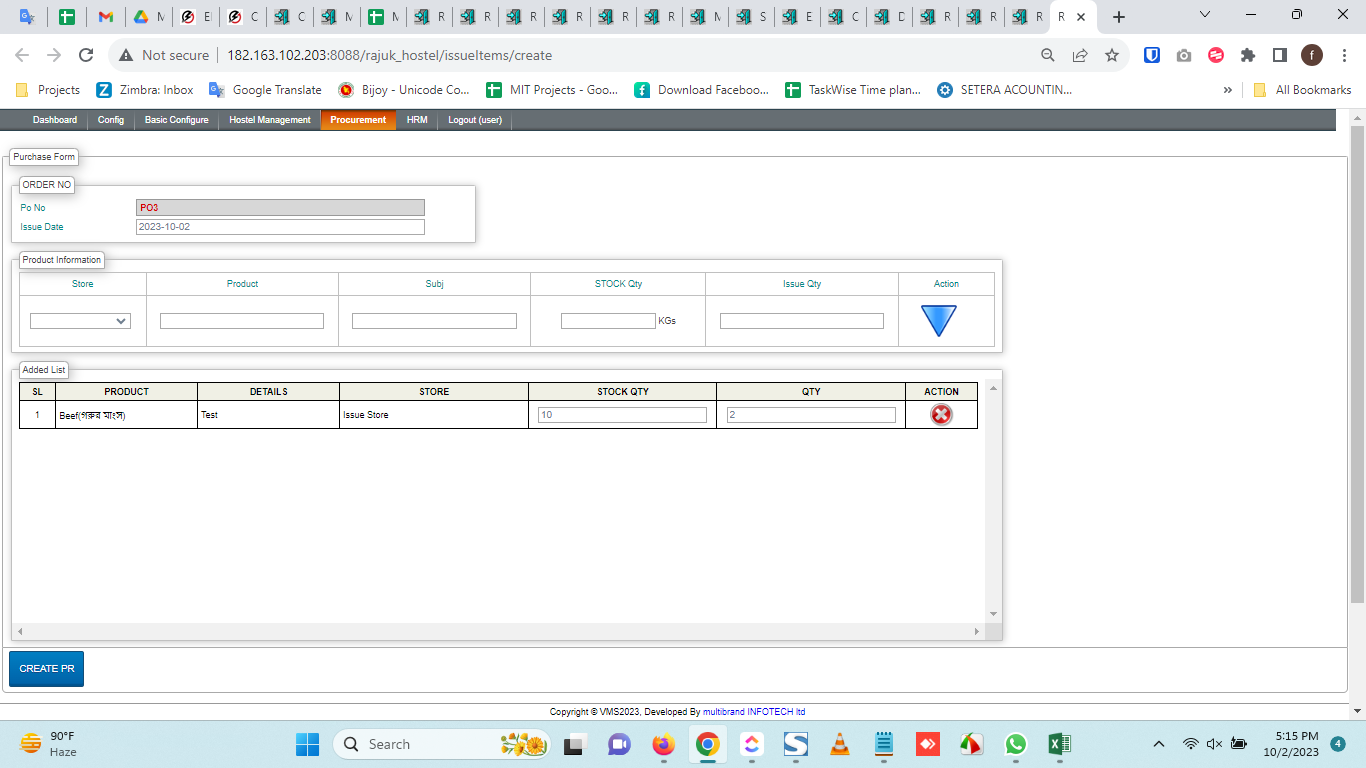
Task: Open WhatsApp from the taskbar
Action: coord(1016,744)
